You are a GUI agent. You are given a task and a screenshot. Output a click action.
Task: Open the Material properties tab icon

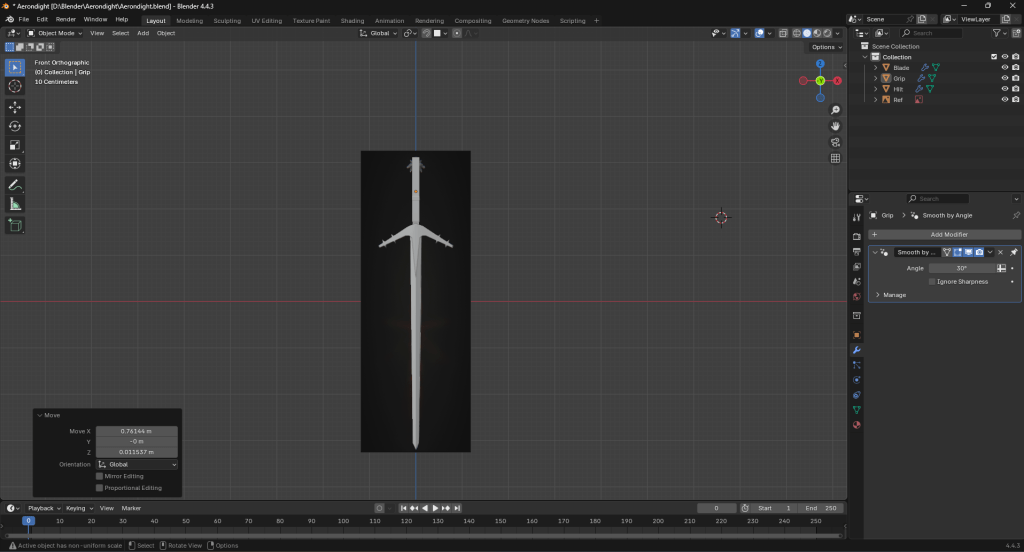click(856, 425)
